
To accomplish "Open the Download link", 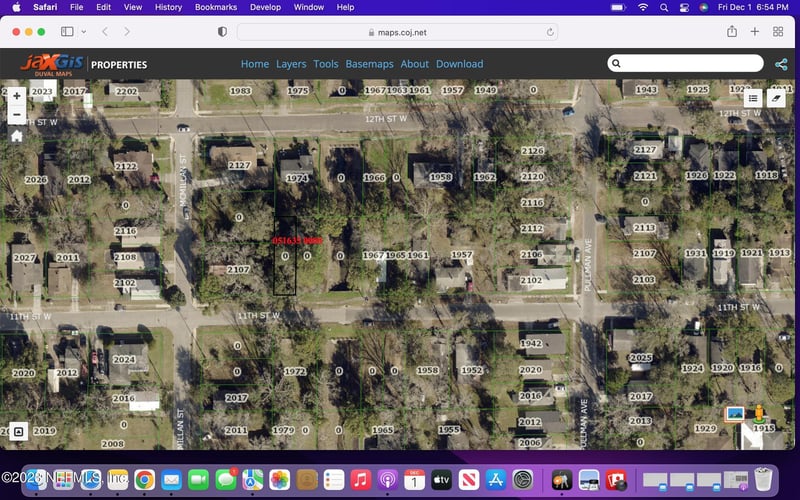I will click(459, 64).
